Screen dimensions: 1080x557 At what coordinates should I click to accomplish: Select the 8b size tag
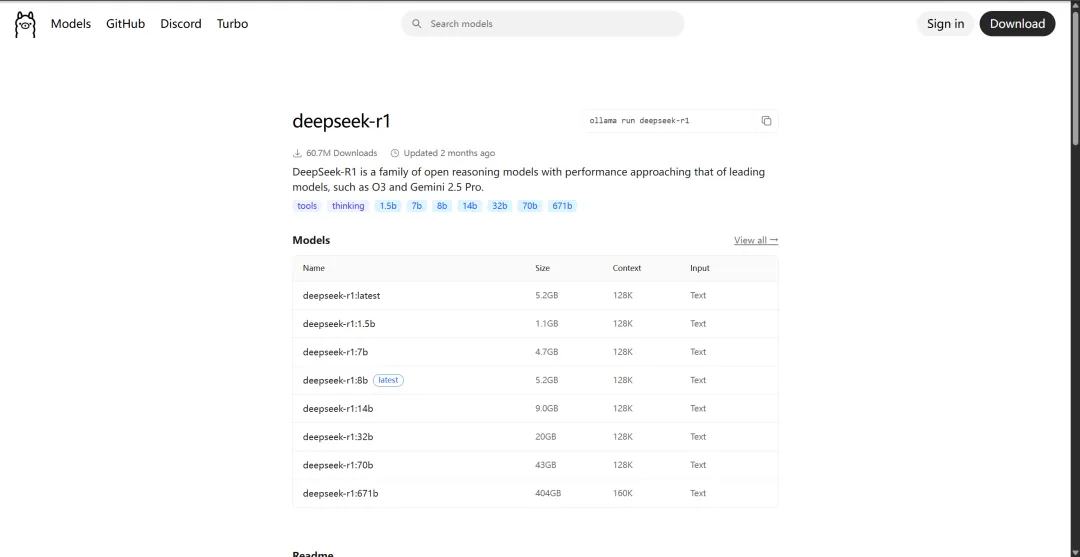point(442,206)
